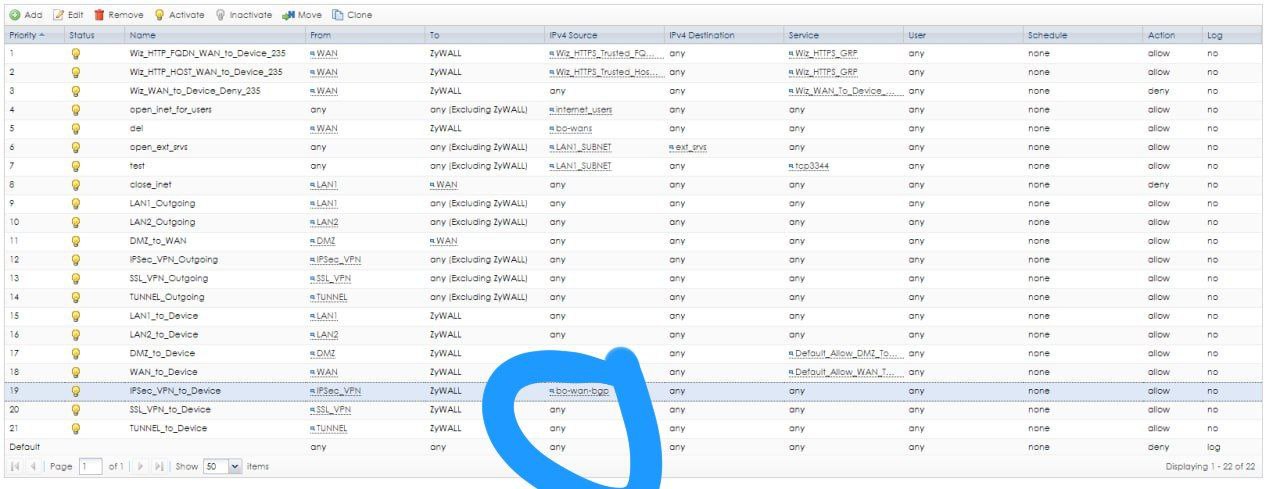
Task: Open the bo-wans source object link
Action: pos(572,129)
